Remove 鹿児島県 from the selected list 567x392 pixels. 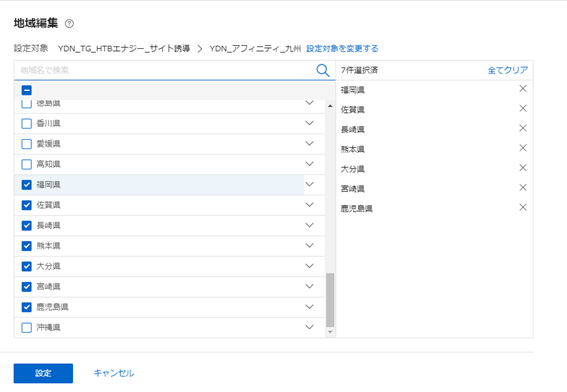click(x=523, y=207)
